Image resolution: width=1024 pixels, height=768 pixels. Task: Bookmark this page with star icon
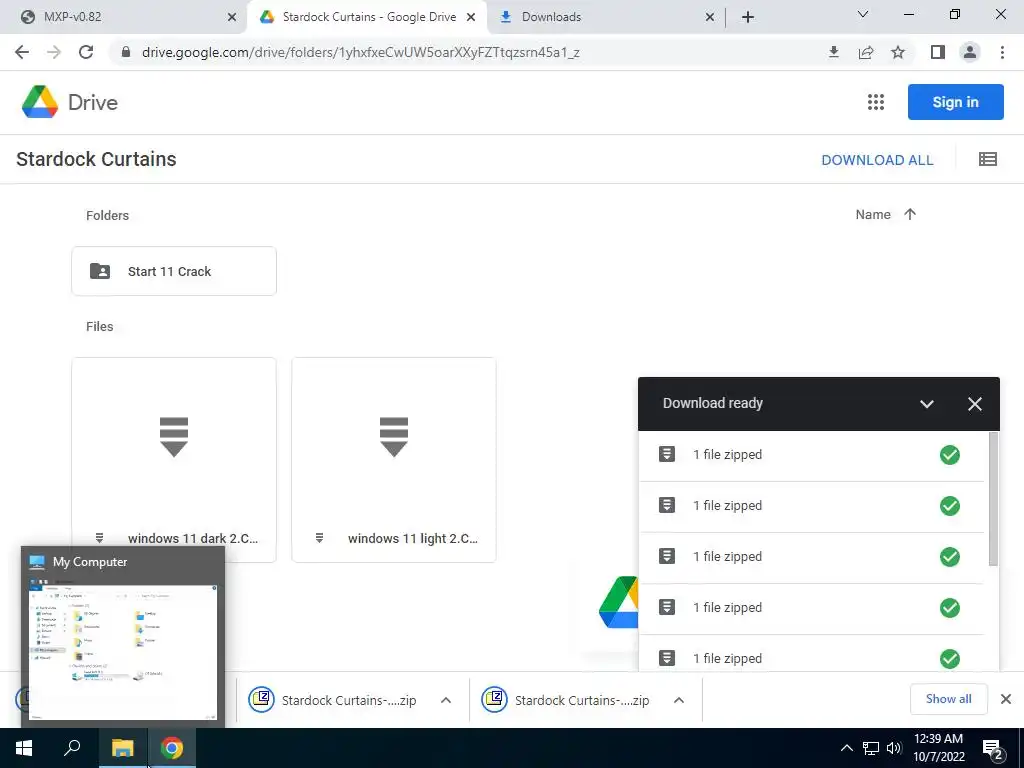coord(898,52)
